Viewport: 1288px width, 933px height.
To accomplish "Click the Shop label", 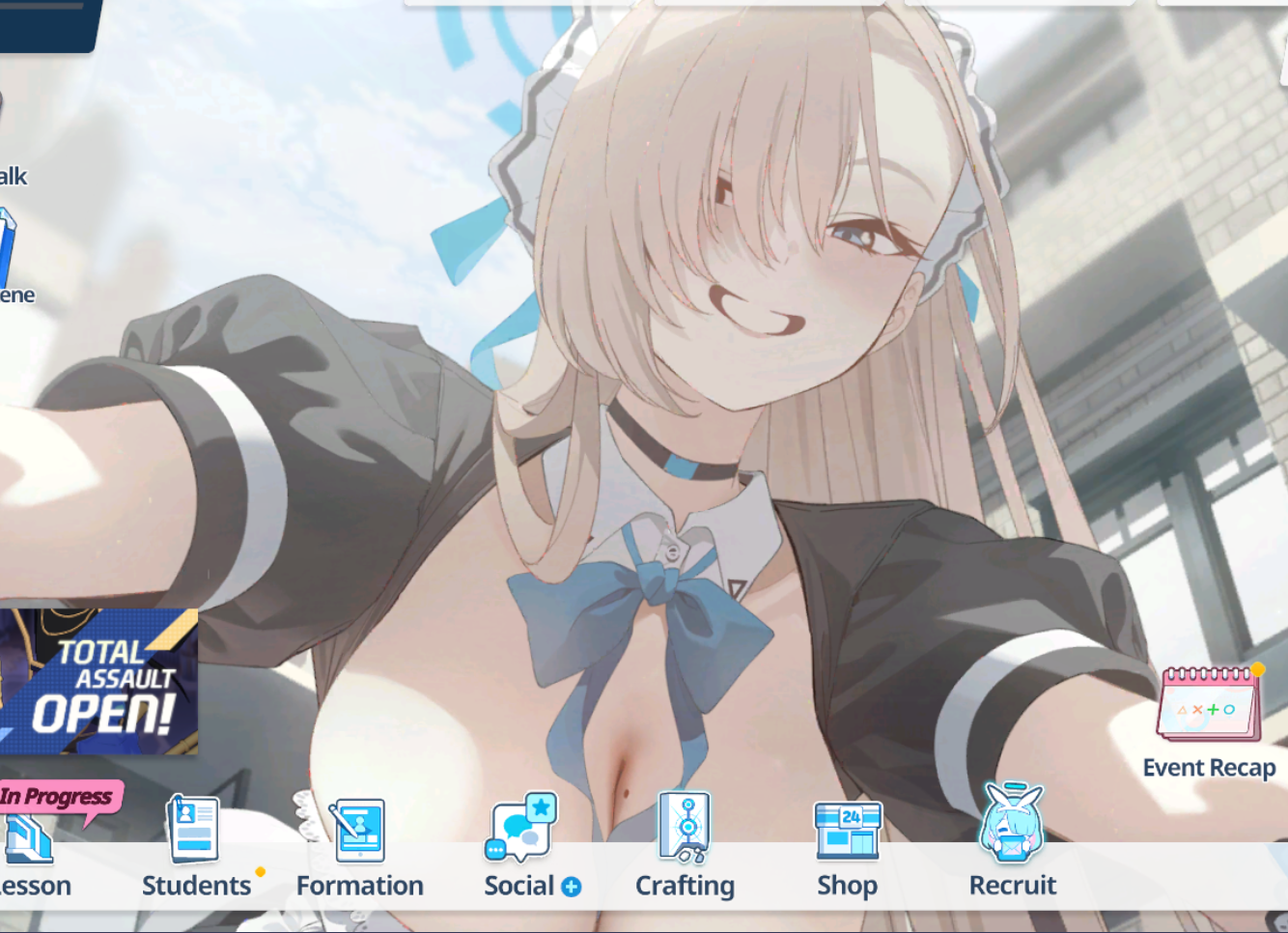I will pos(847,887).
